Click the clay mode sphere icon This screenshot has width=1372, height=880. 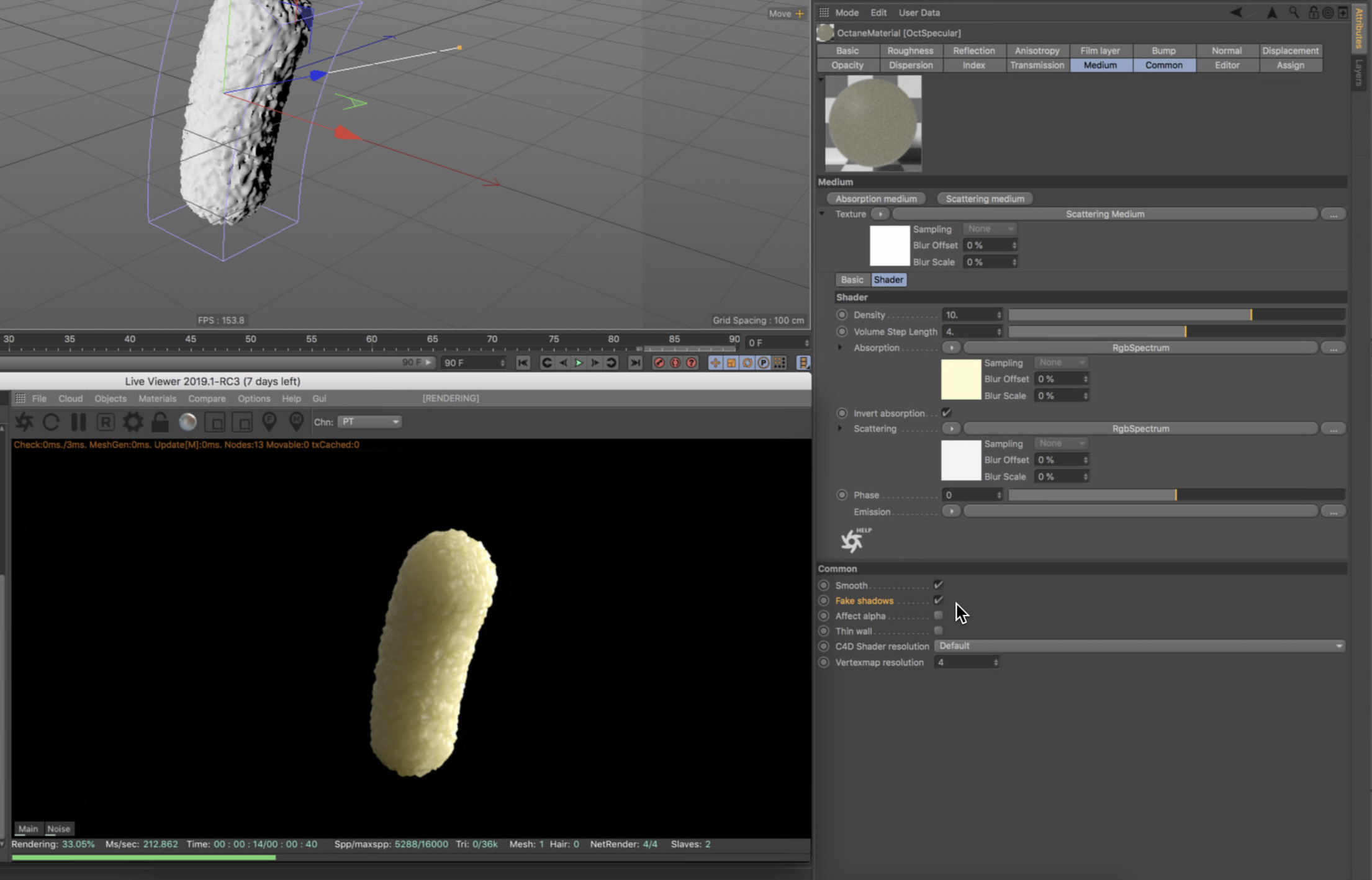pos(187,422)
